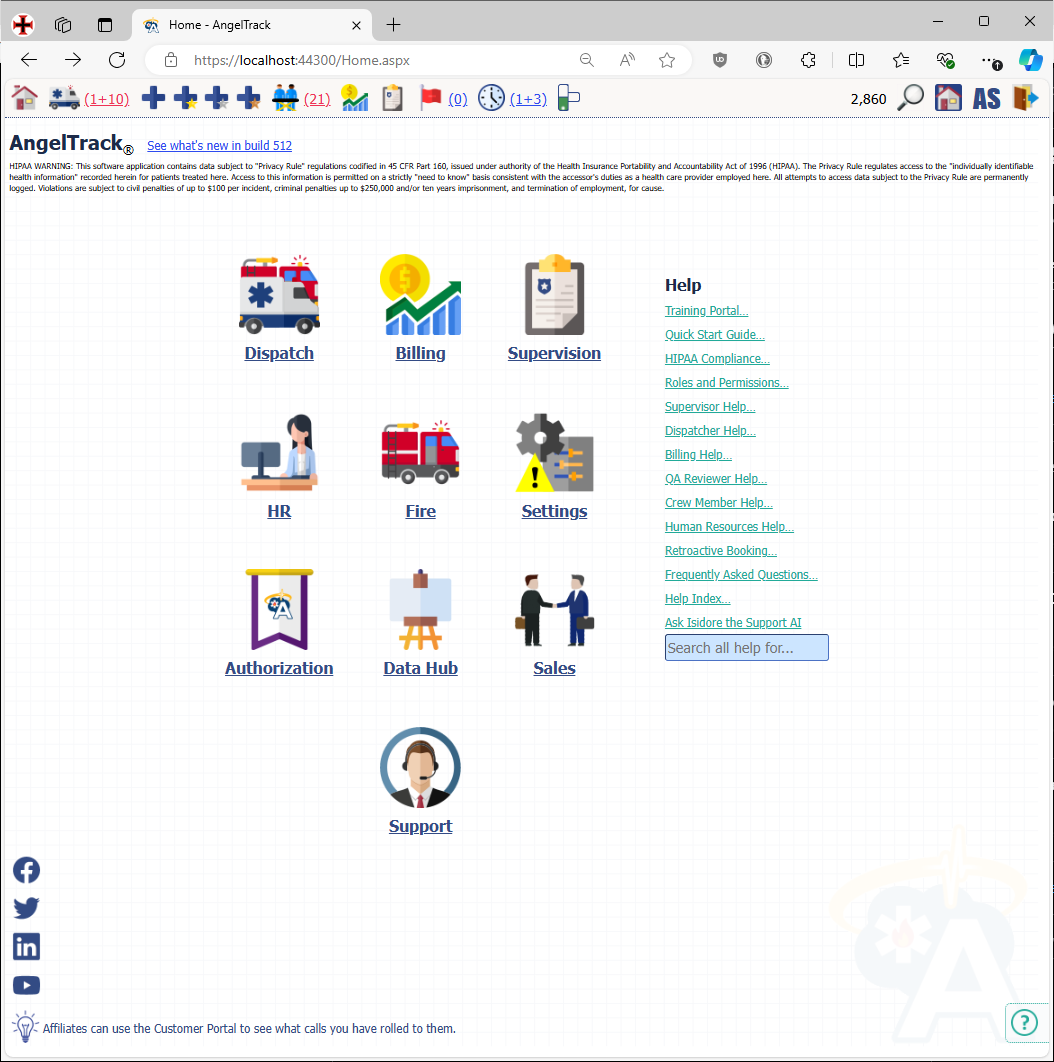
Task: Open the 'See what's new in build 512' link
Action: [219, 145]
